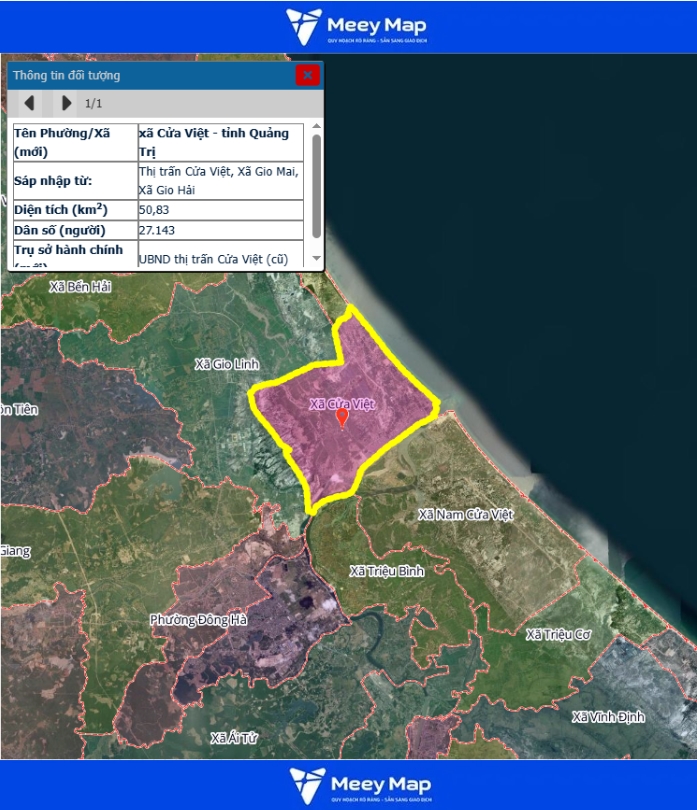Click the red location pin marker

click(x=342, y=417)
